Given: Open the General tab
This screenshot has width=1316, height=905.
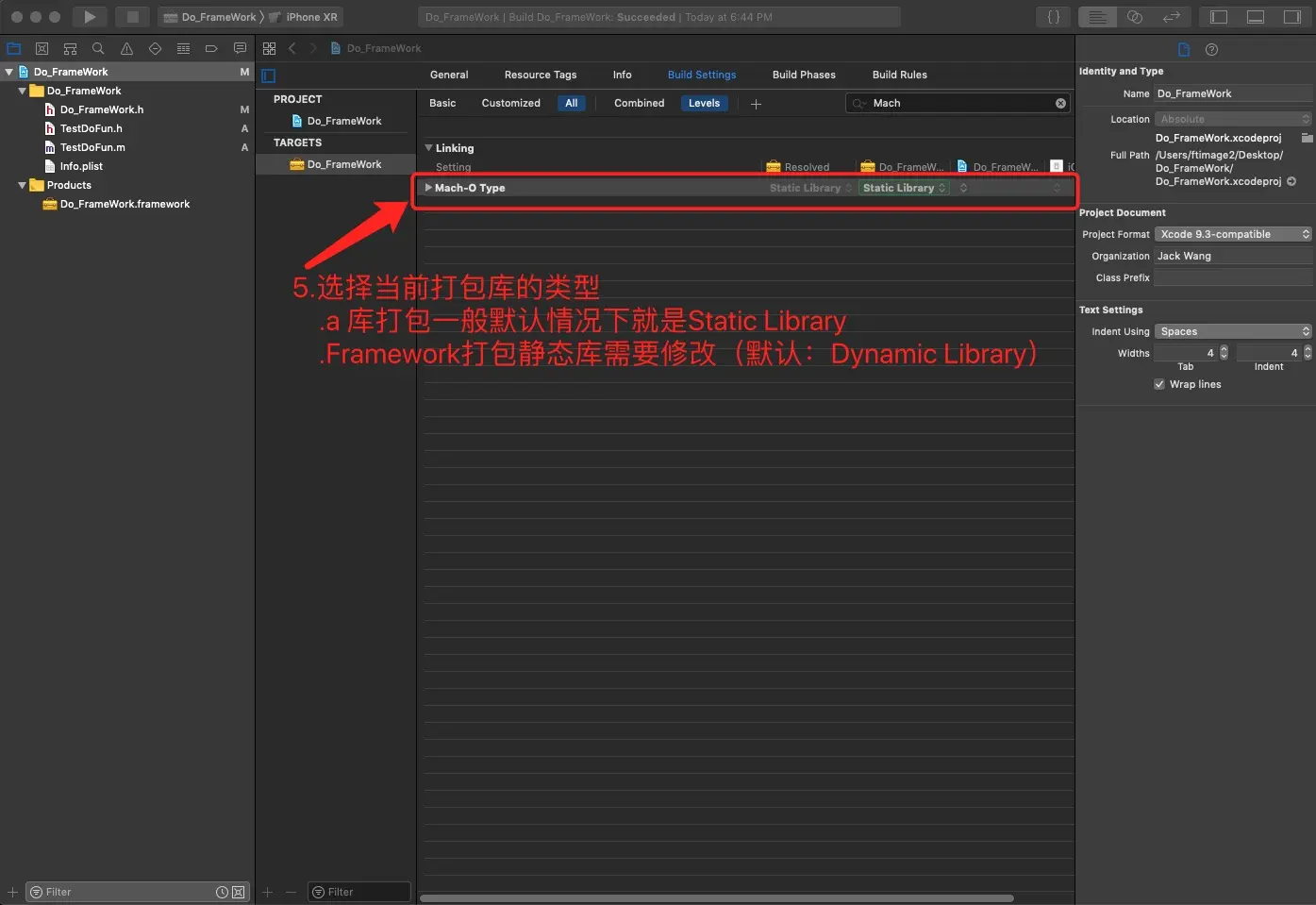Looking at the screenshot, I should point(449,75).
